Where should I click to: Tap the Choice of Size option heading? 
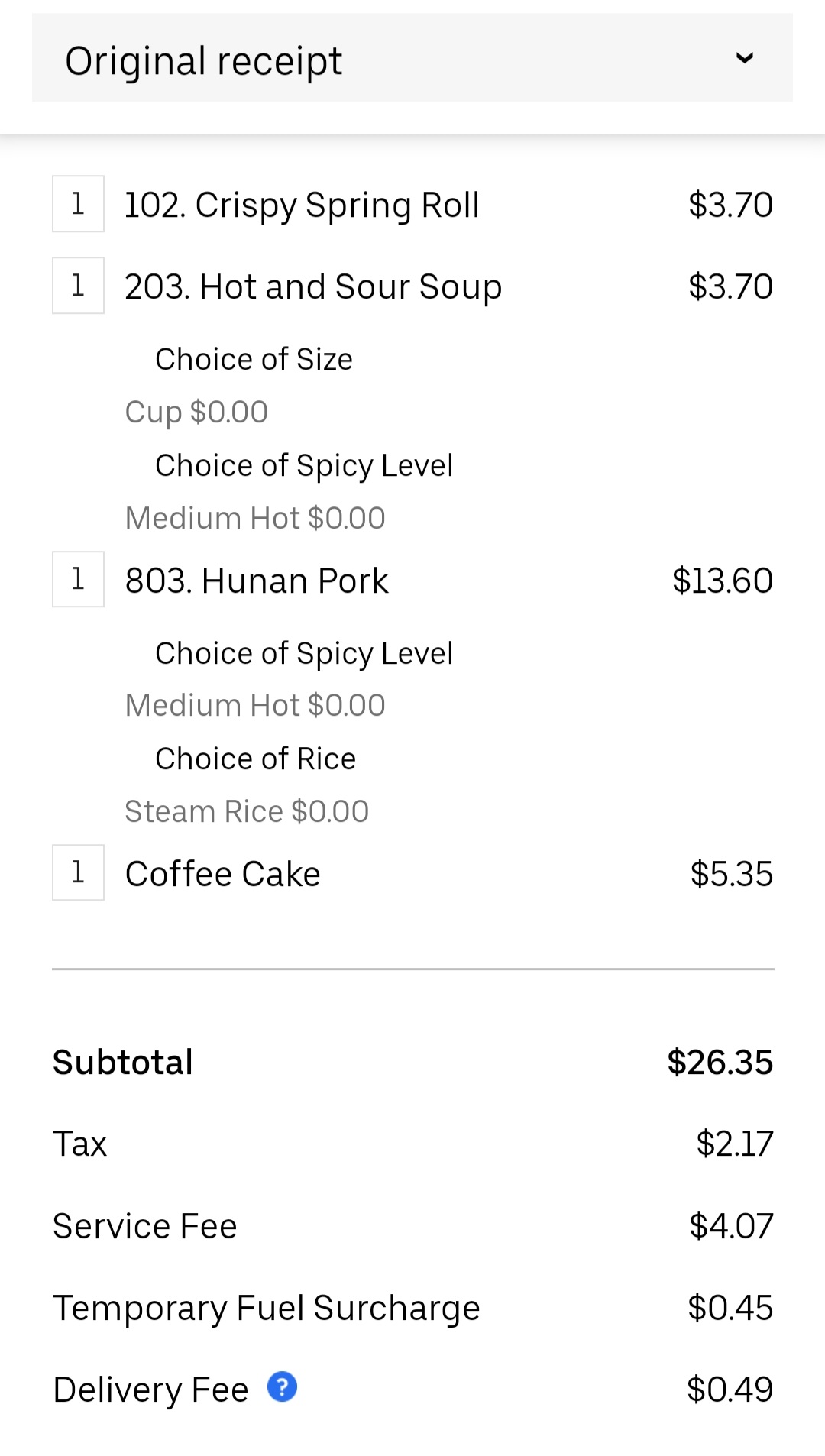[254, 359]
